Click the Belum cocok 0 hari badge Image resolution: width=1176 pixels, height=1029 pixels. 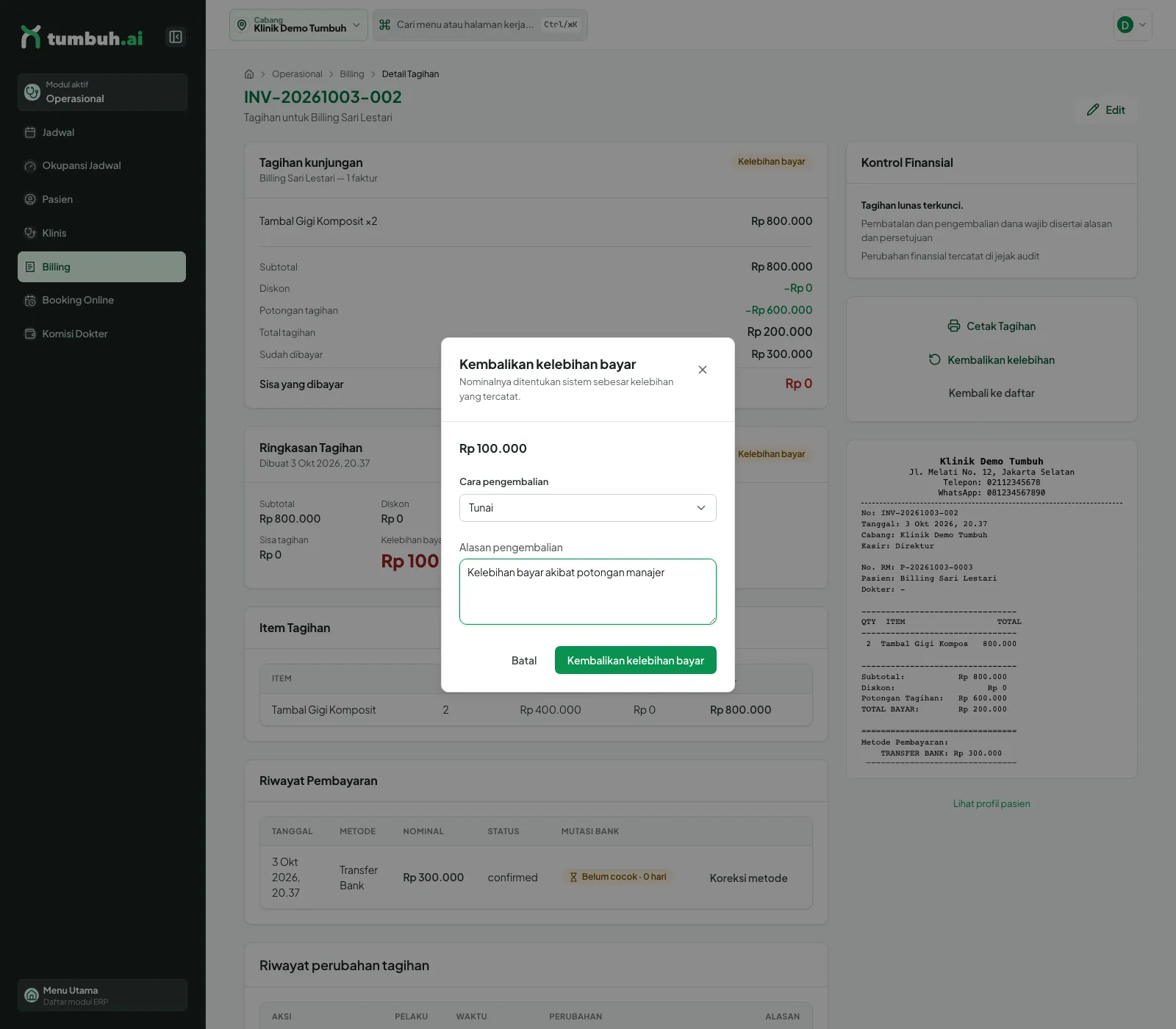click(618, 877)
